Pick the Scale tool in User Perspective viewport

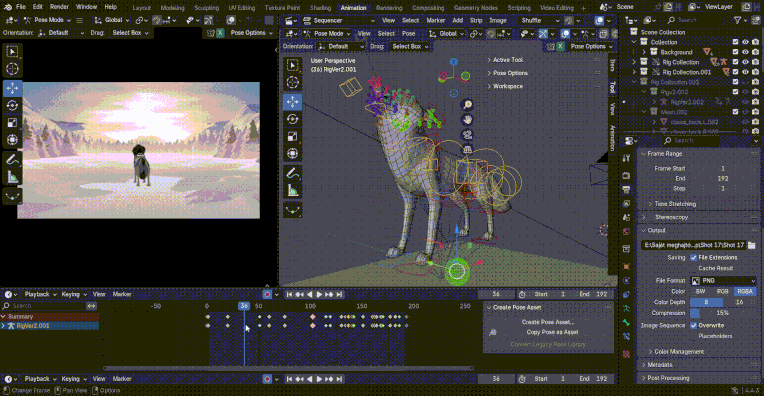tap(292, 136)
